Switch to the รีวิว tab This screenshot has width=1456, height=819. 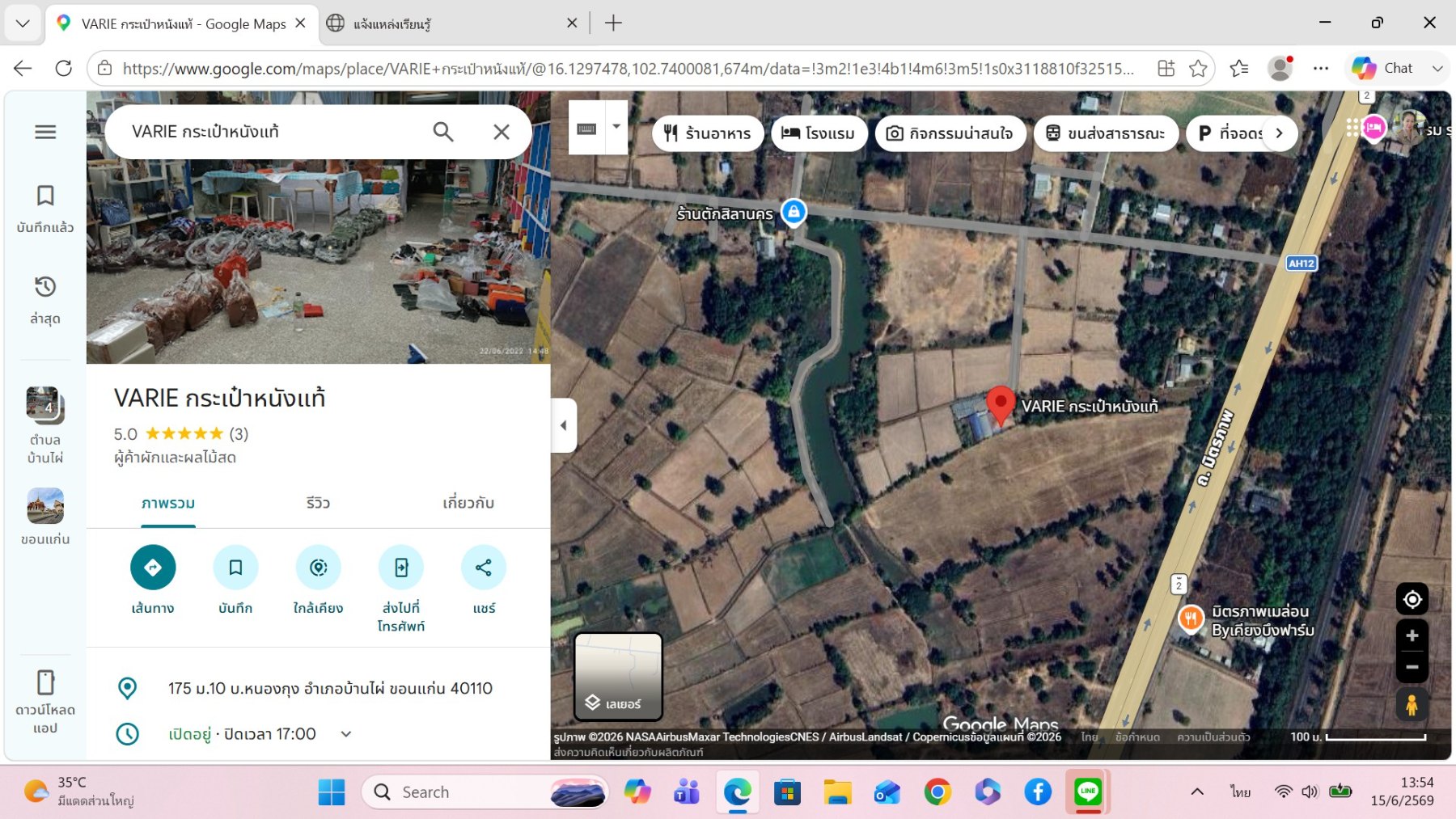318,503
